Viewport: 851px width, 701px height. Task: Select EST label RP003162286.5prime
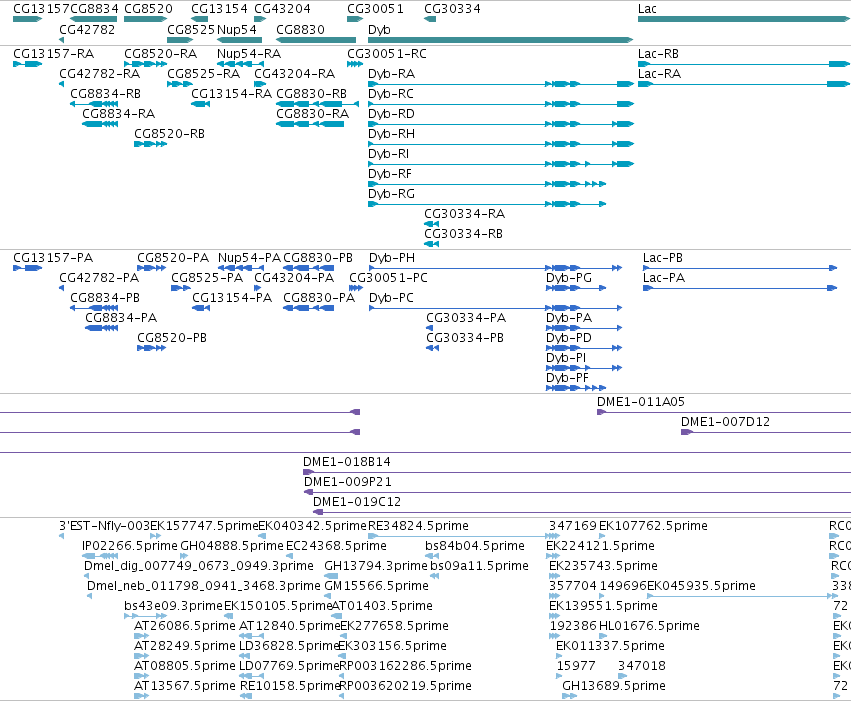405,666
